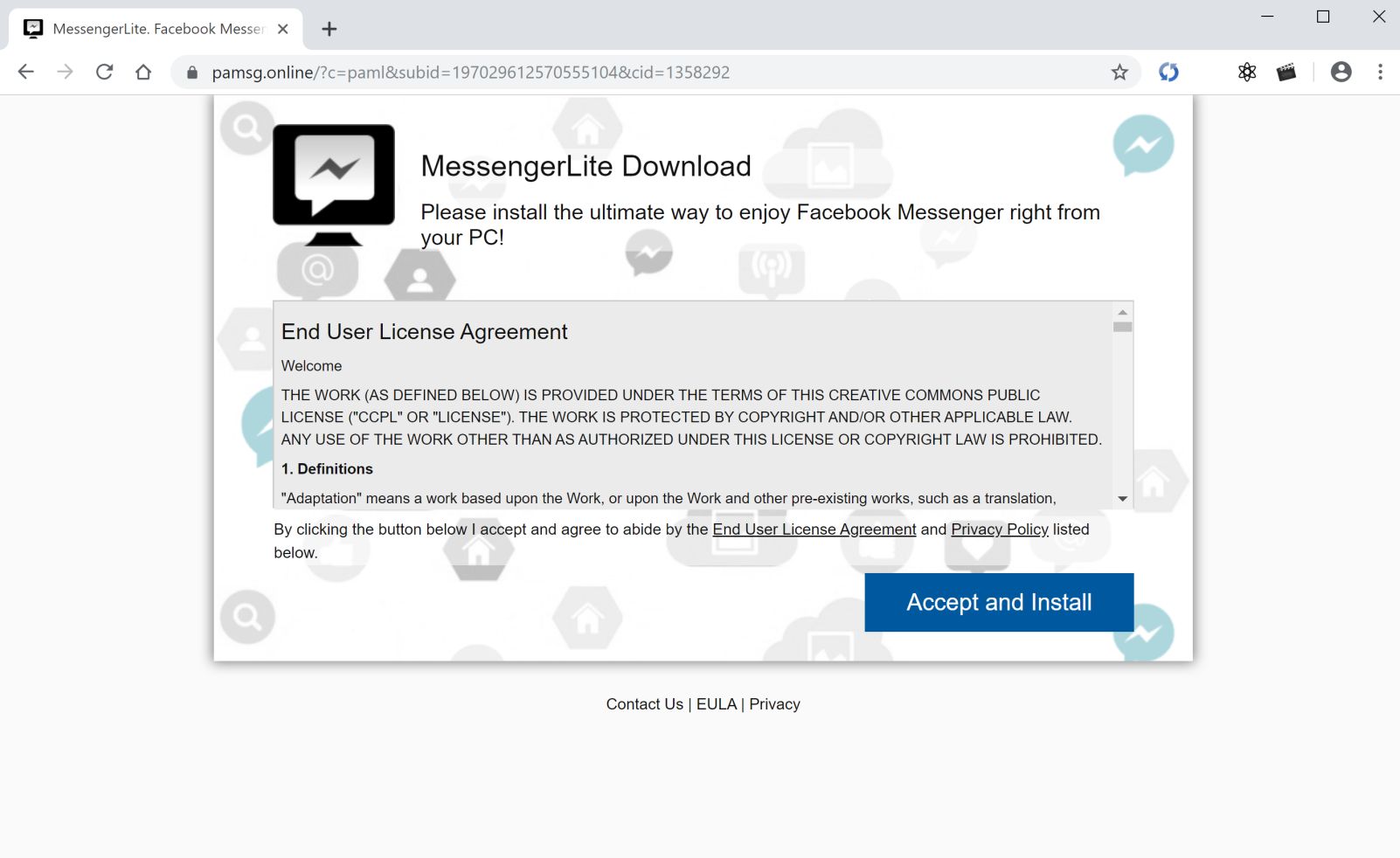This screenshot has width=1400, height=858.
Task: Open a new browser tab
Action: [329, 28]
